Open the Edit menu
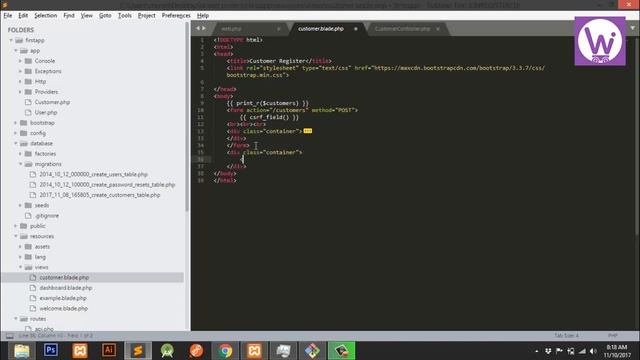This screenshot has height=360, width=640. [x=23, y=16]
